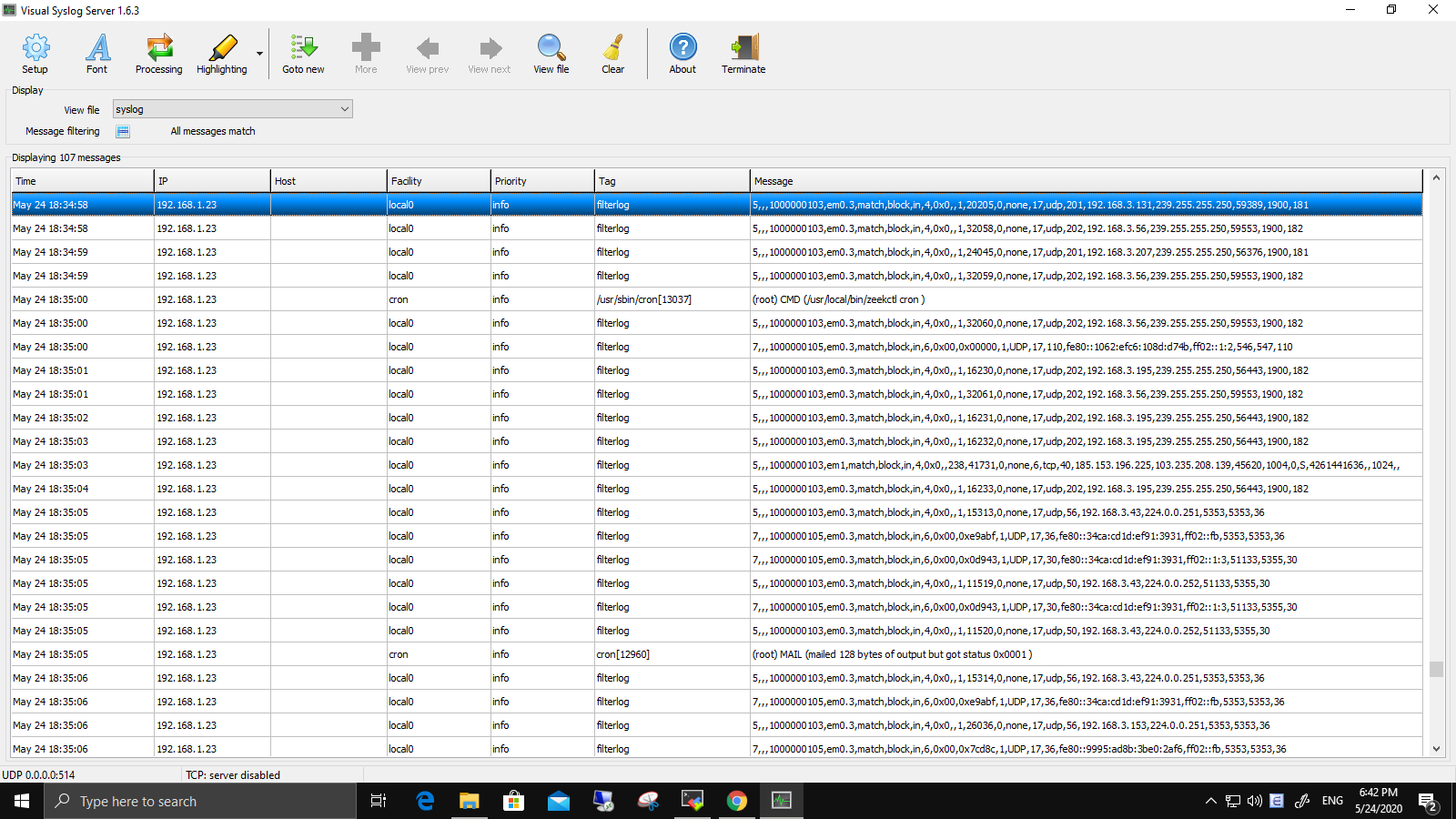
Task: Open Task View on the taskbar
Action: click(379, 801)
